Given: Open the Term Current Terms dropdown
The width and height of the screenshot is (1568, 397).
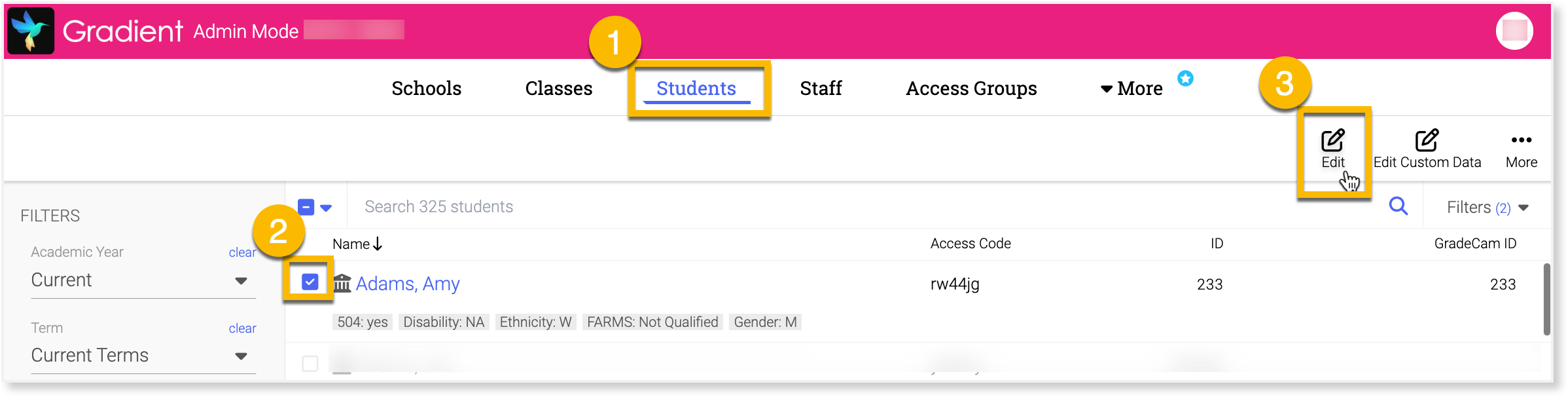Looking at the screenshot, I should [x=240, y=356].
